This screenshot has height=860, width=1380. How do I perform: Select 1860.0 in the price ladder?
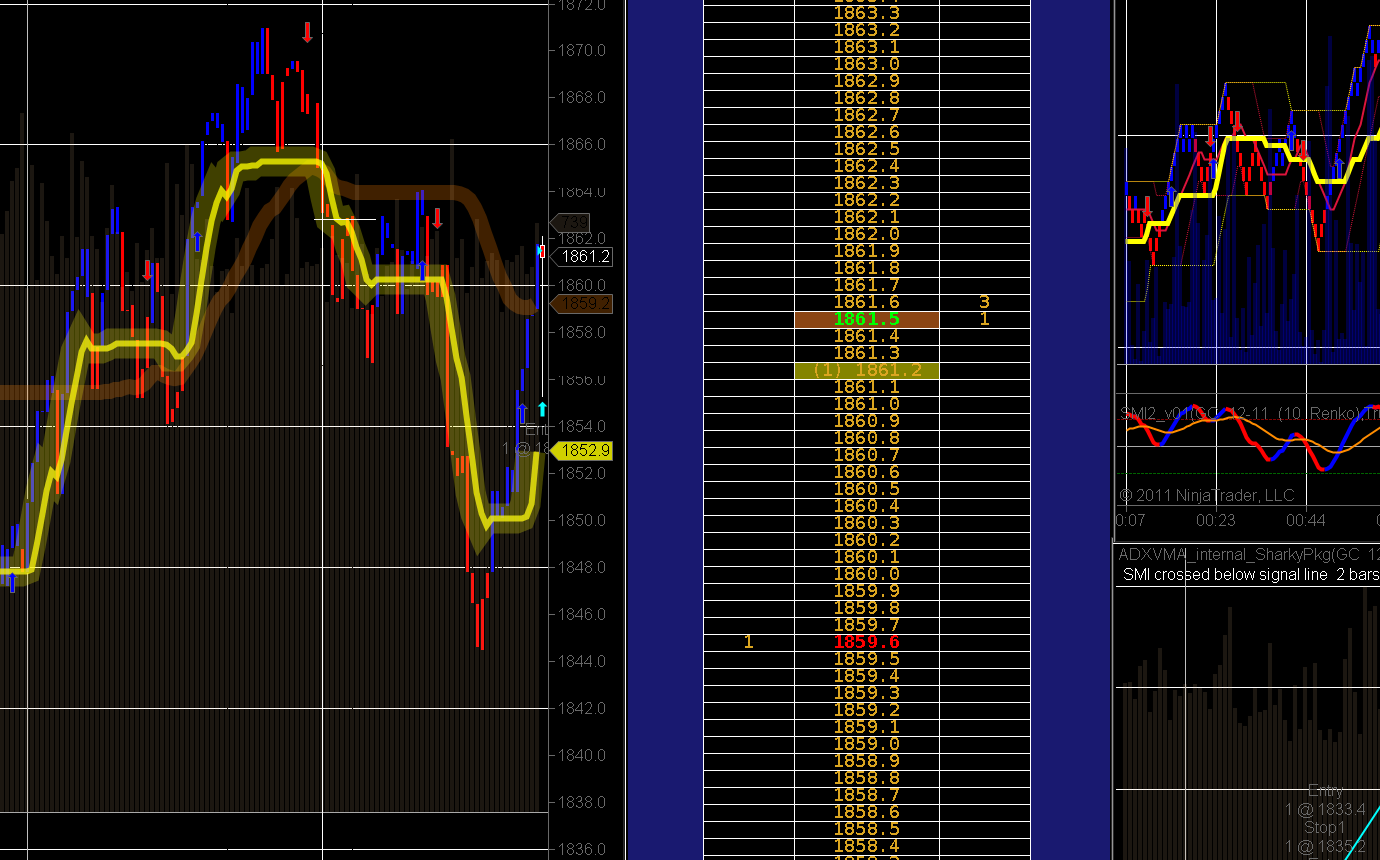click(x=866, y=574)
